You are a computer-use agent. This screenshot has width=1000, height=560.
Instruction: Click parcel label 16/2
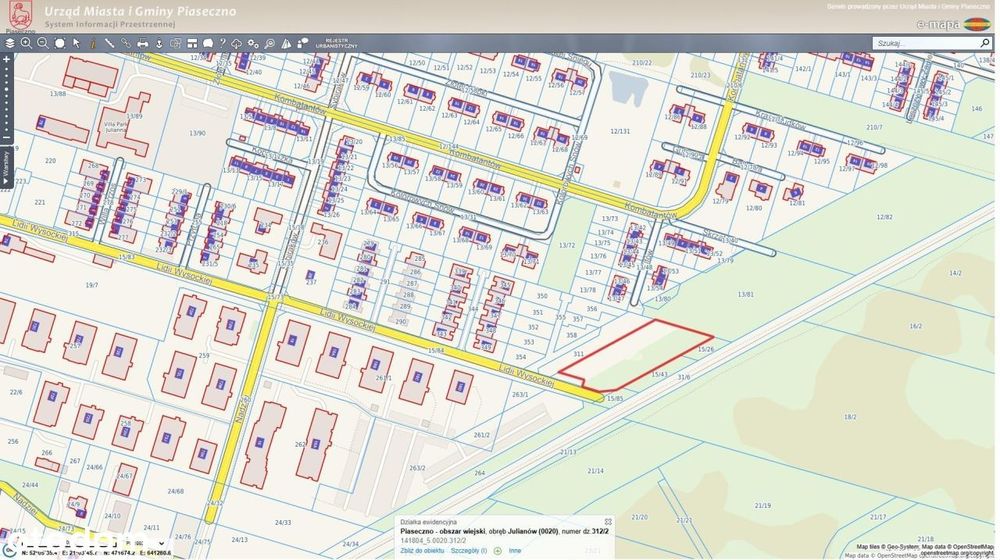pos(915,326)
